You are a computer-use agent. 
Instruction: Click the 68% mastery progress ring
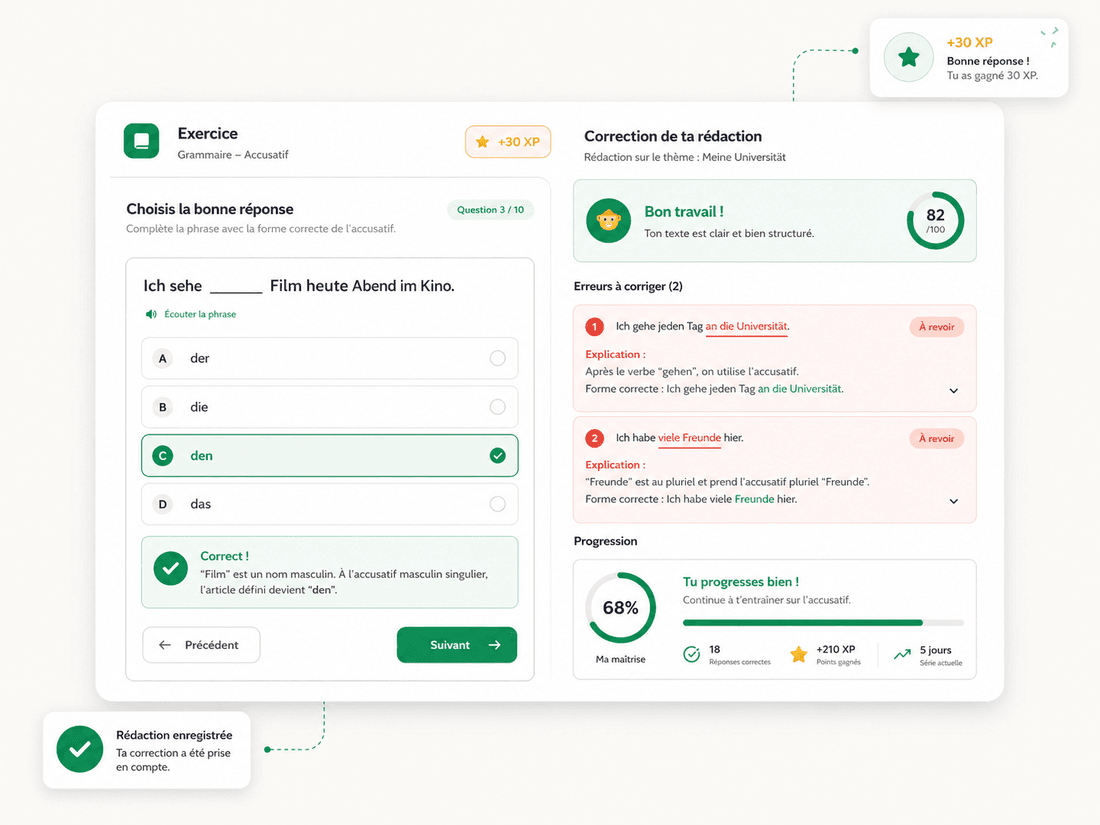coord(621,608)
